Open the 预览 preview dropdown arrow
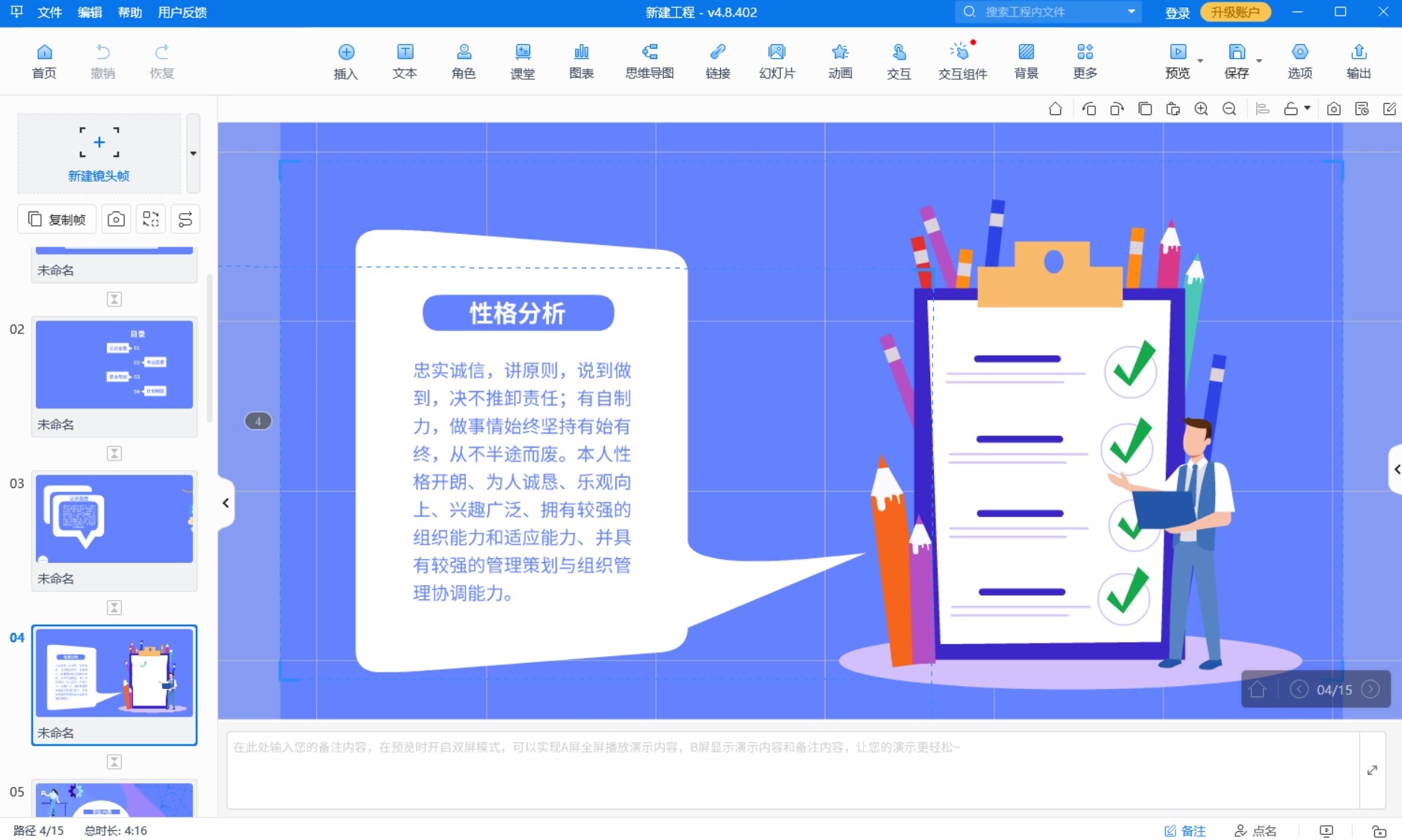Image resolution: width=1402 pixels, height=840 pixels. [1200, 61]
